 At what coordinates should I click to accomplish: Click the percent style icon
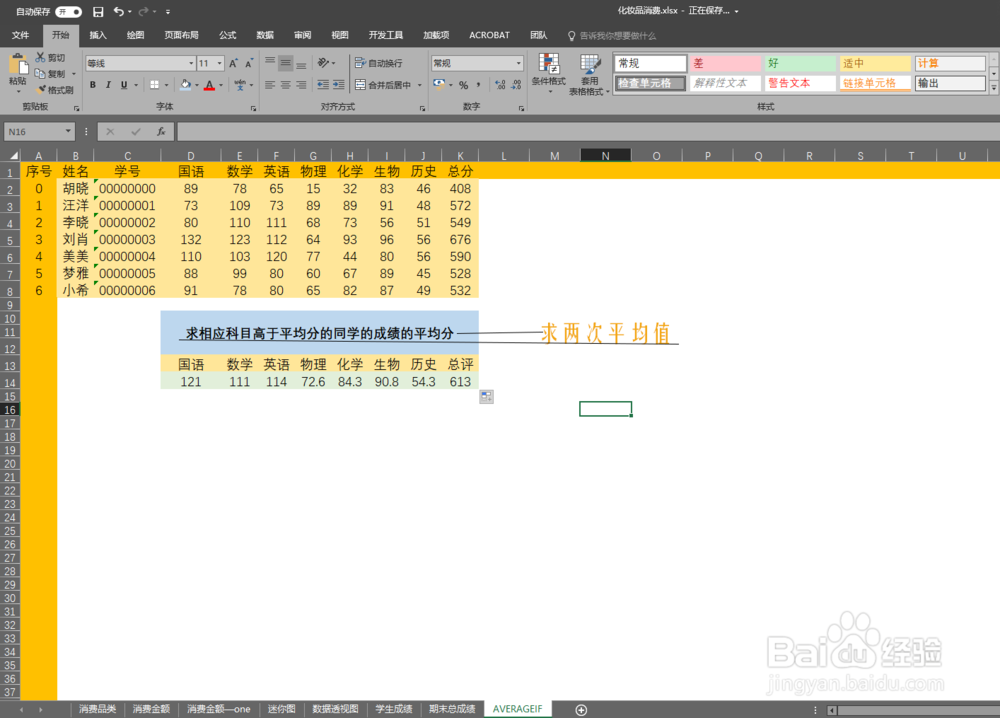pyautogui.click(x=464, y=85)
